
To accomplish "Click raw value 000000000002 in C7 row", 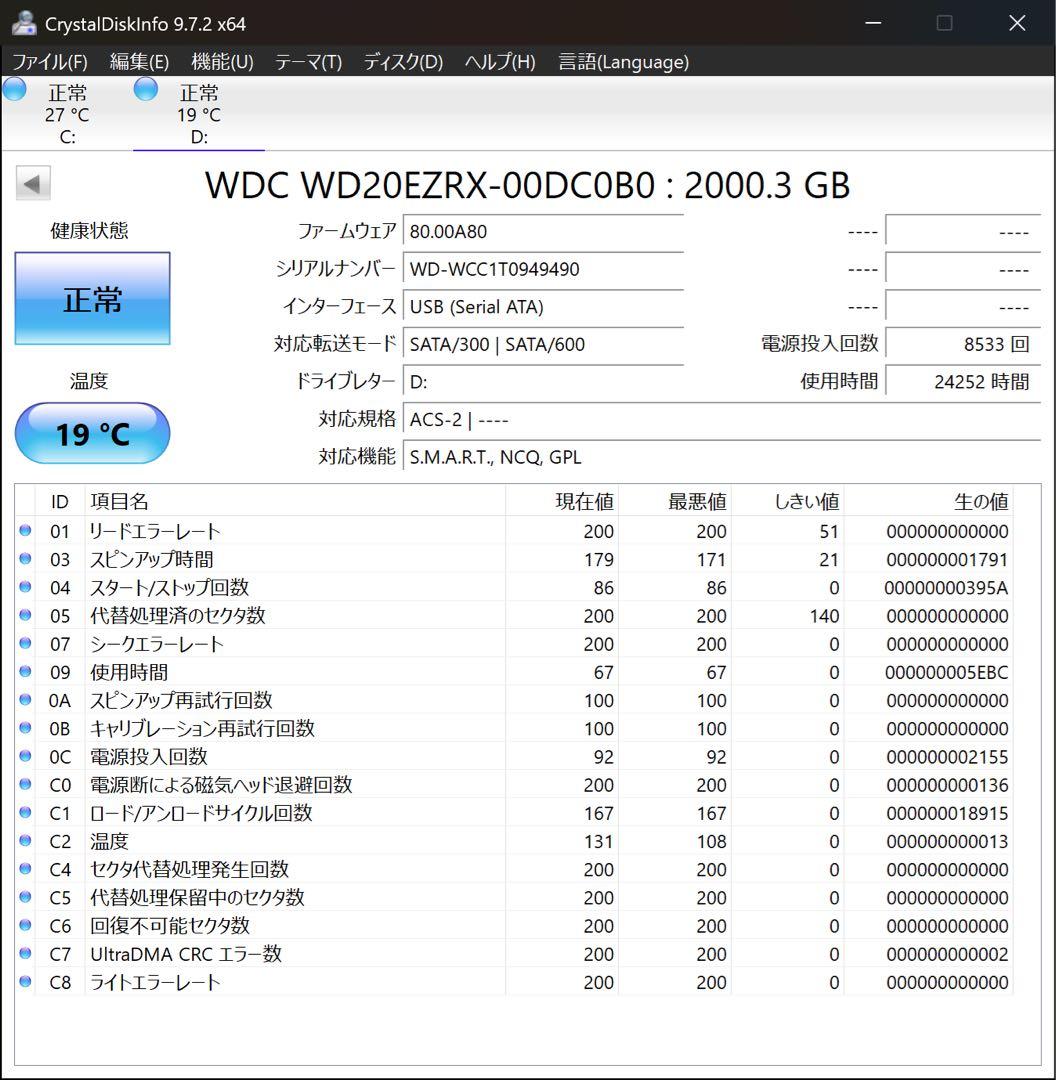I will pyautogui.click(x=947, y=955).
